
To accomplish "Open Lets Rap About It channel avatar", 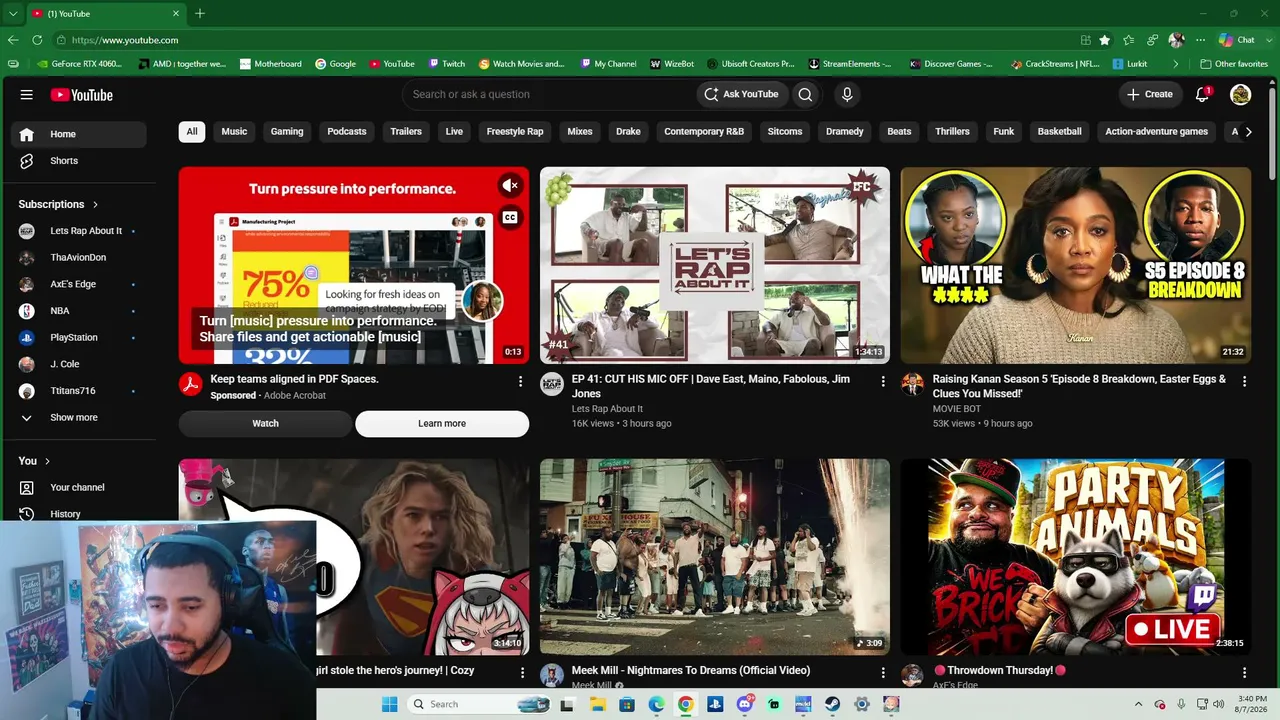I will coord(552,384).
